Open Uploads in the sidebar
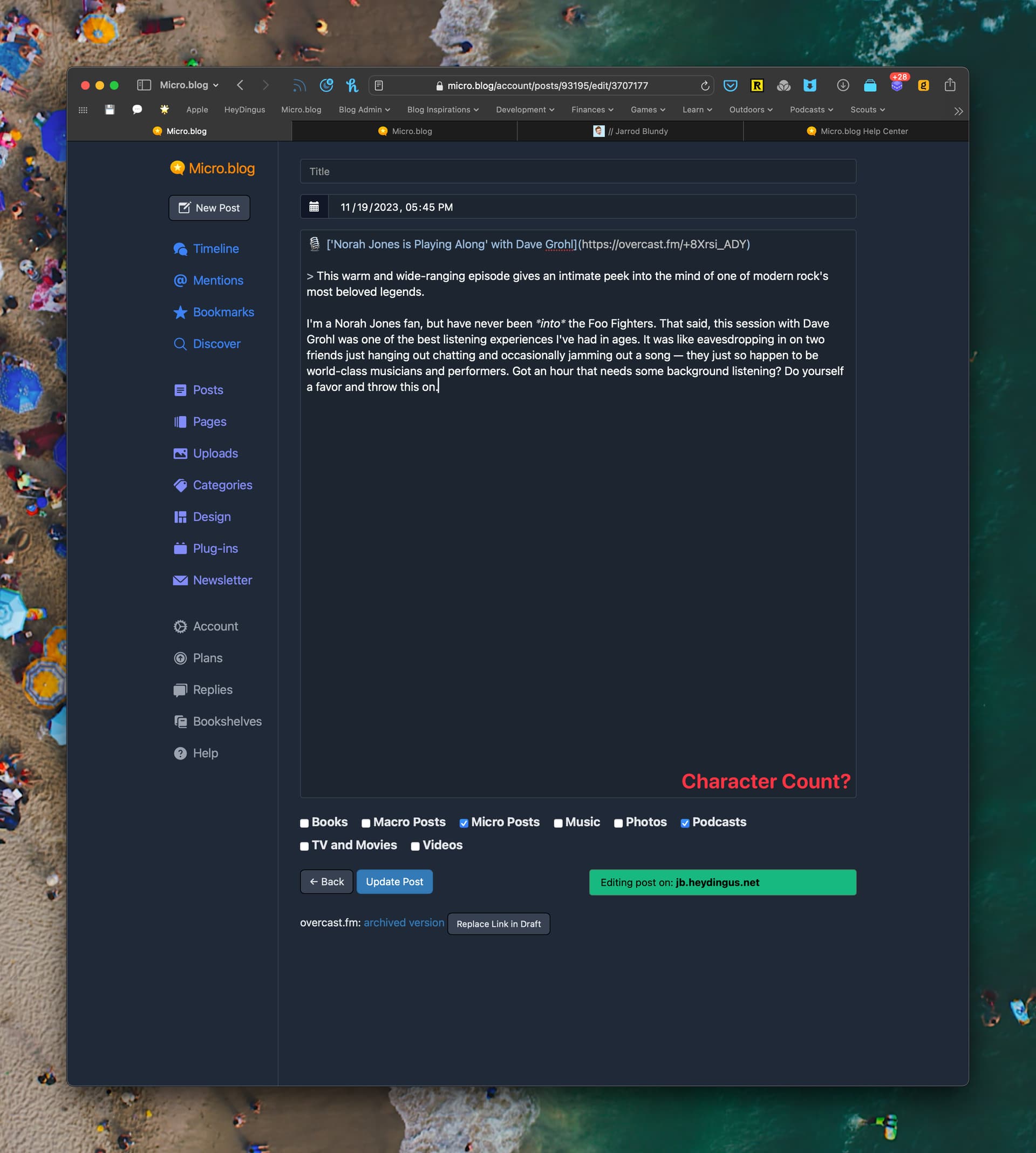 click(206, 453)
